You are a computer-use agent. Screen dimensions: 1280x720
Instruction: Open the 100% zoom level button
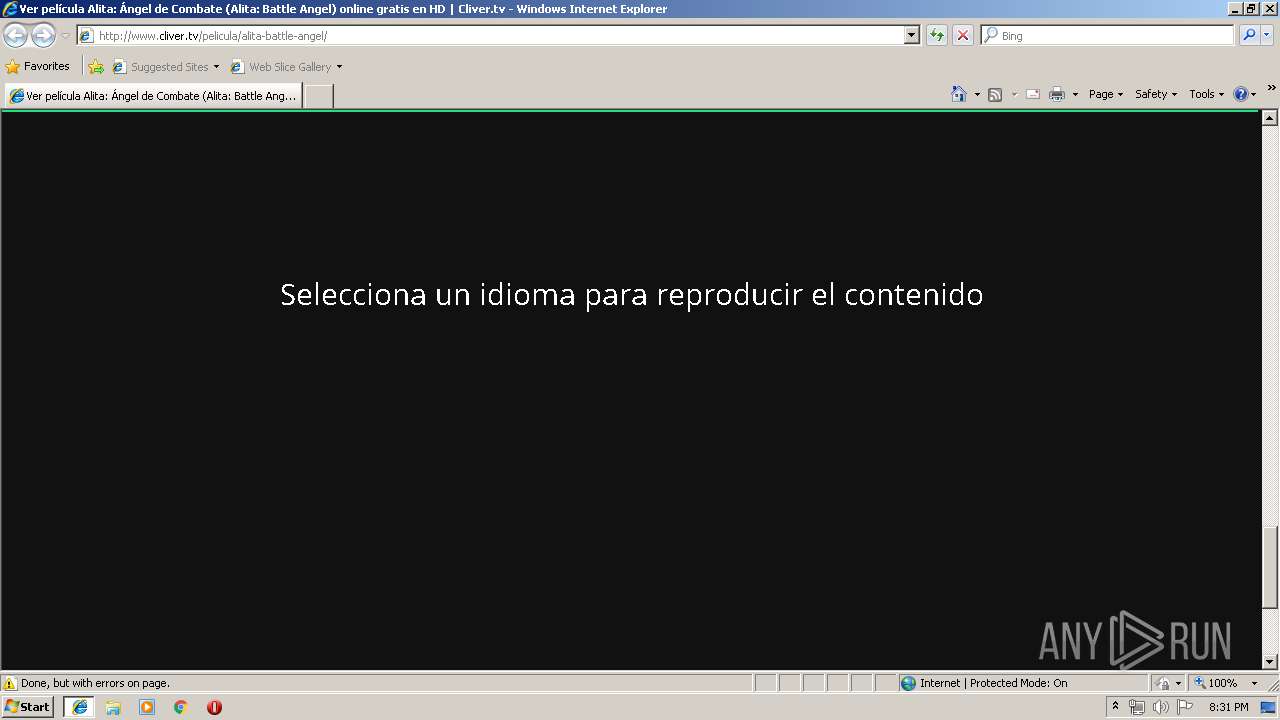tap(1216, 683)
